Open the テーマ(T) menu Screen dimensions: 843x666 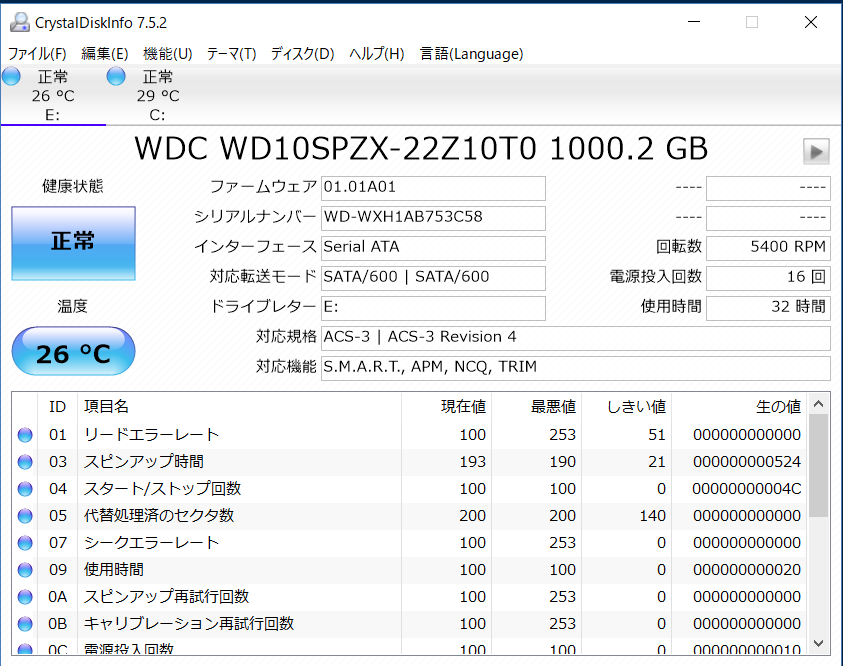pos(231,54)
